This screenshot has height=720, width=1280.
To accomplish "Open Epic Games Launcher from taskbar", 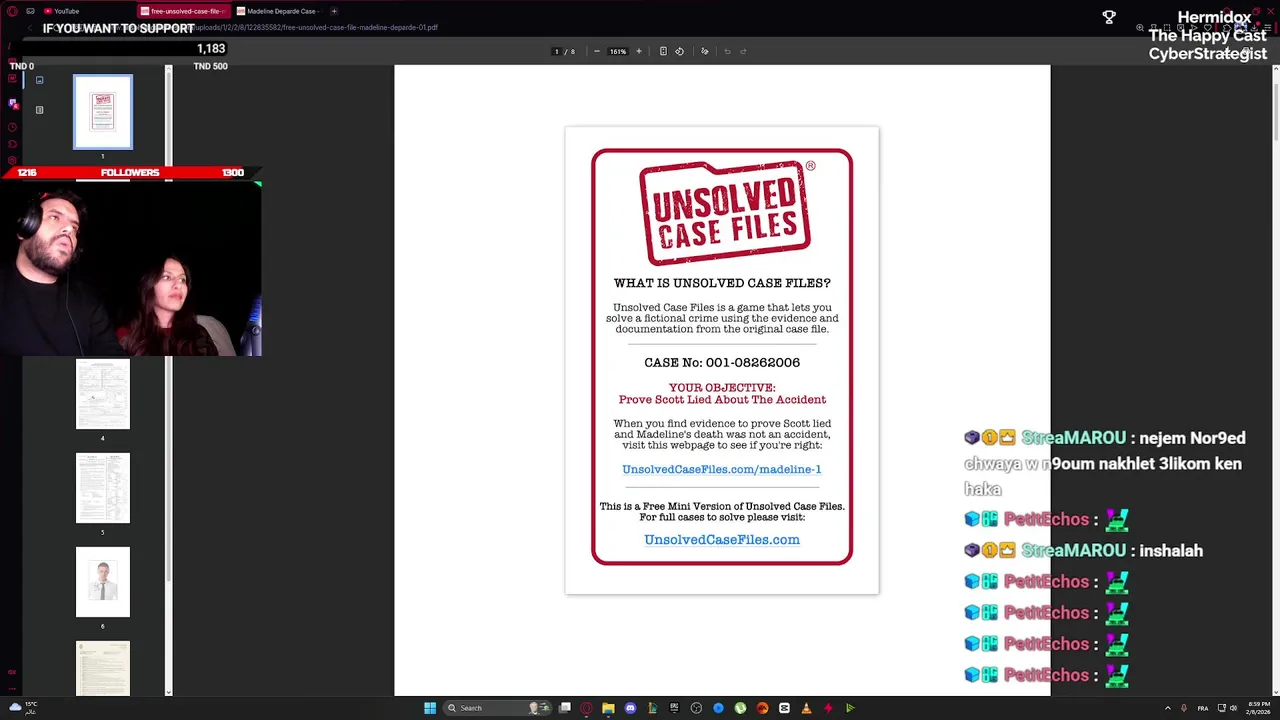I will (674, 708).
